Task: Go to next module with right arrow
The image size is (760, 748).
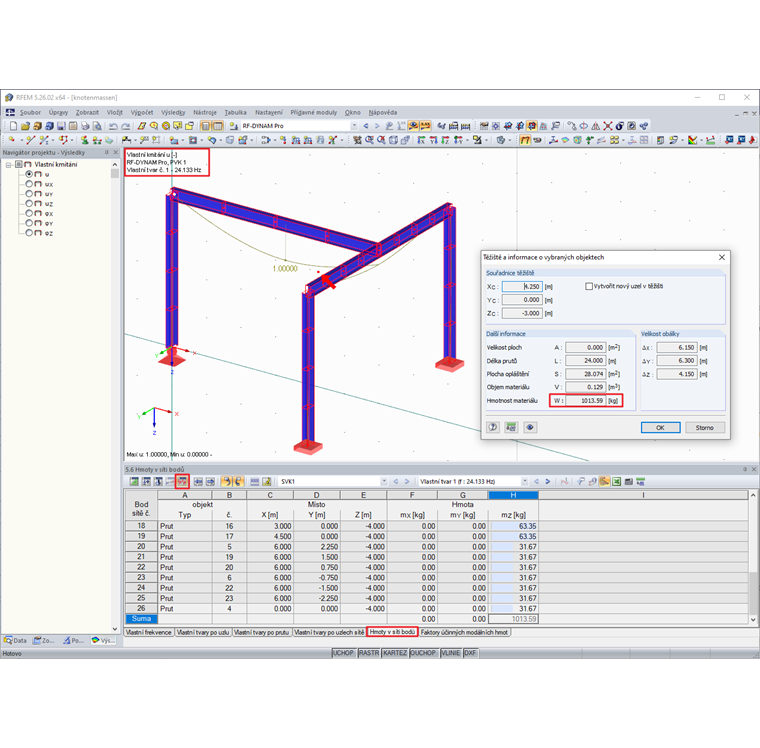Action: (377, 126)
